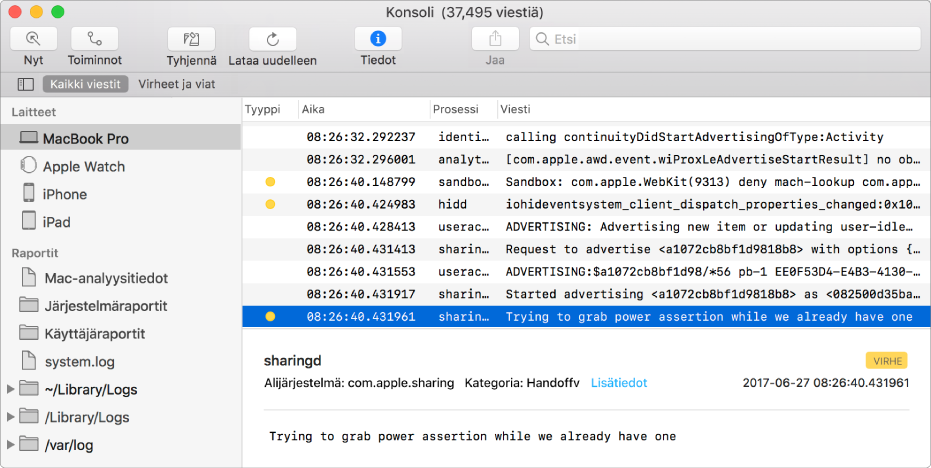Click the Jaa share icon

[x=495, y=39]
